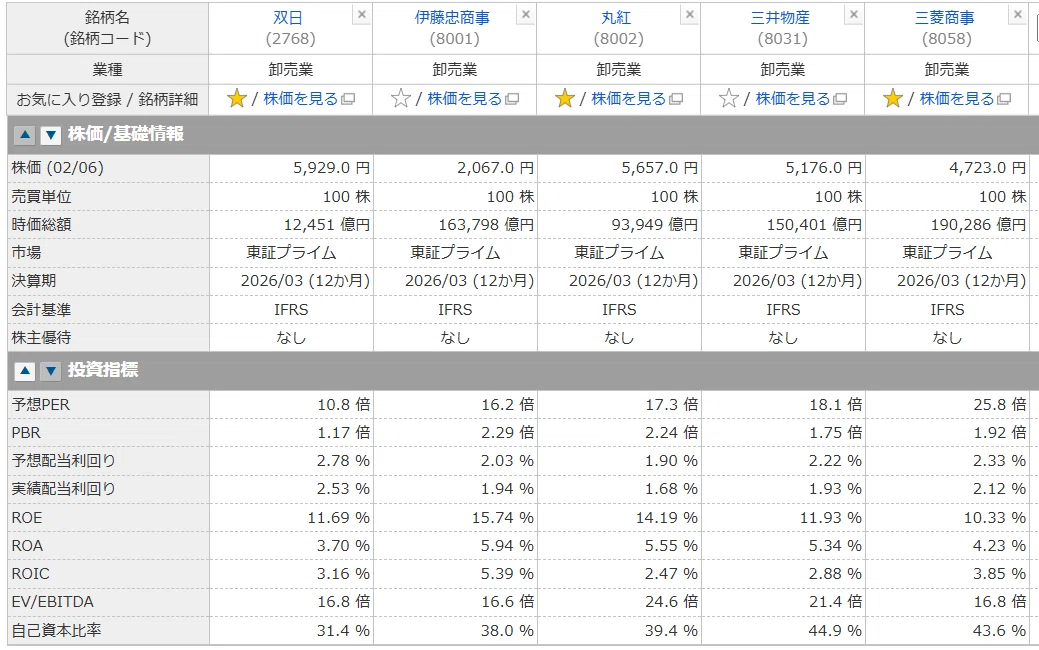The image size is (1039, 650).
Task: Open 株価を見る link for 双日
Action: pos(301,99)
